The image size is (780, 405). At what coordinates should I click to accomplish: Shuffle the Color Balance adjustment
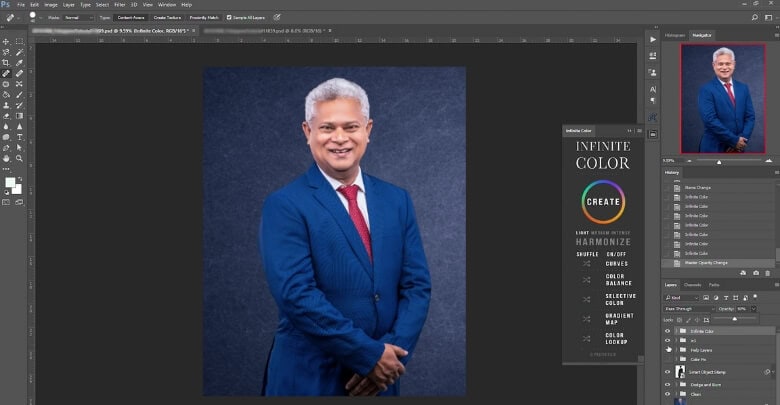click(x=586, y=280)
